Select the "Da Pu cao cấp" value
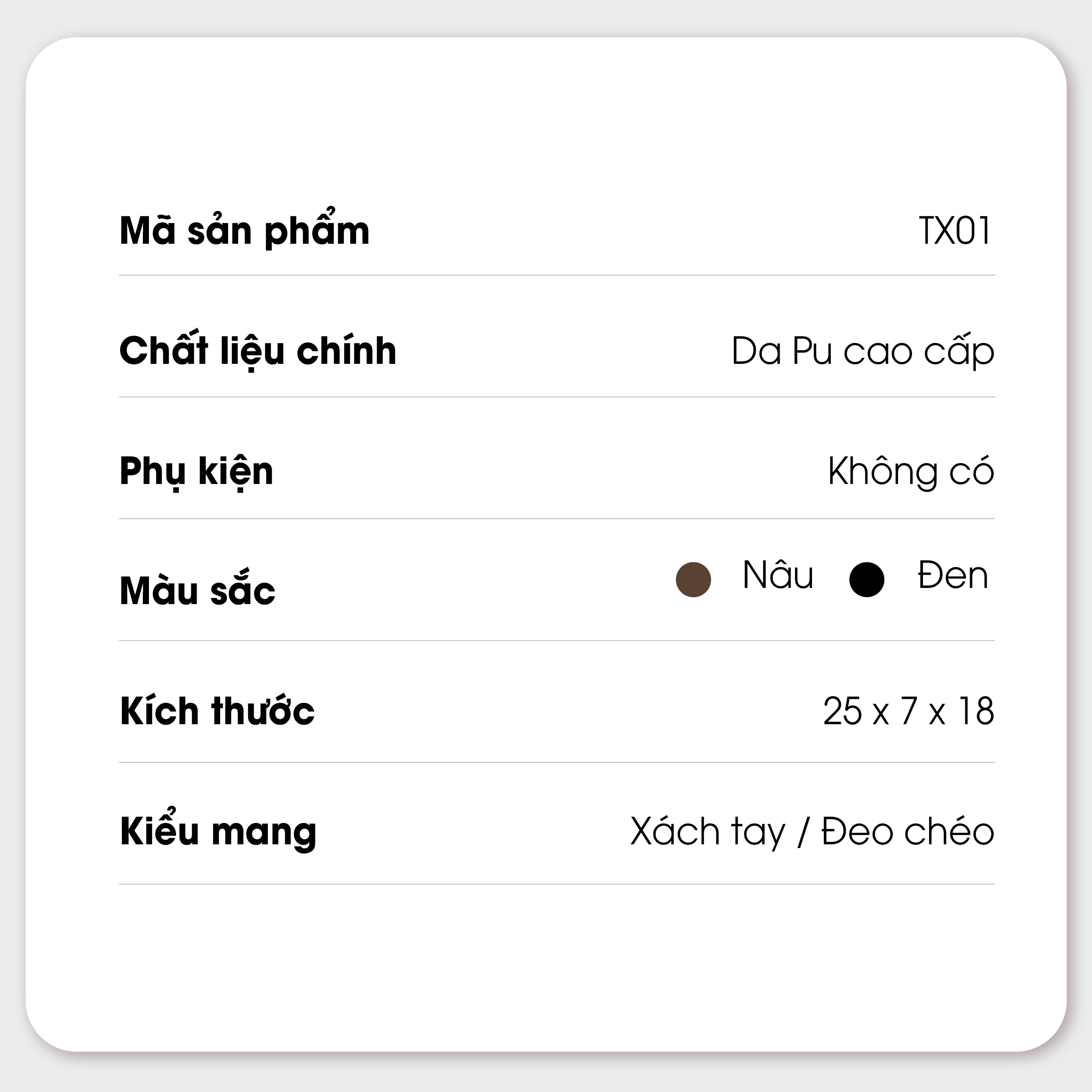1092x1092 pixels. pos(863,351)
